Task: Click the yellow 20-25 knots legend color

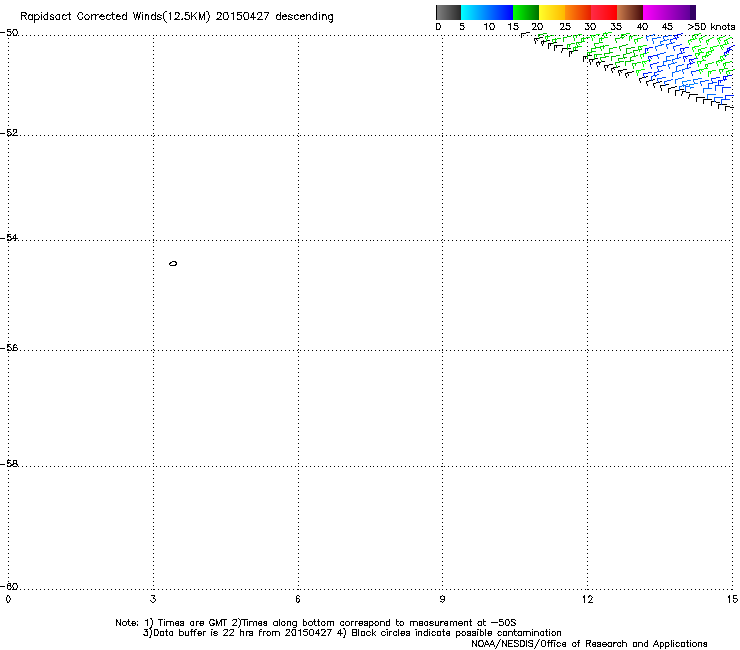Action: (552, 12)
